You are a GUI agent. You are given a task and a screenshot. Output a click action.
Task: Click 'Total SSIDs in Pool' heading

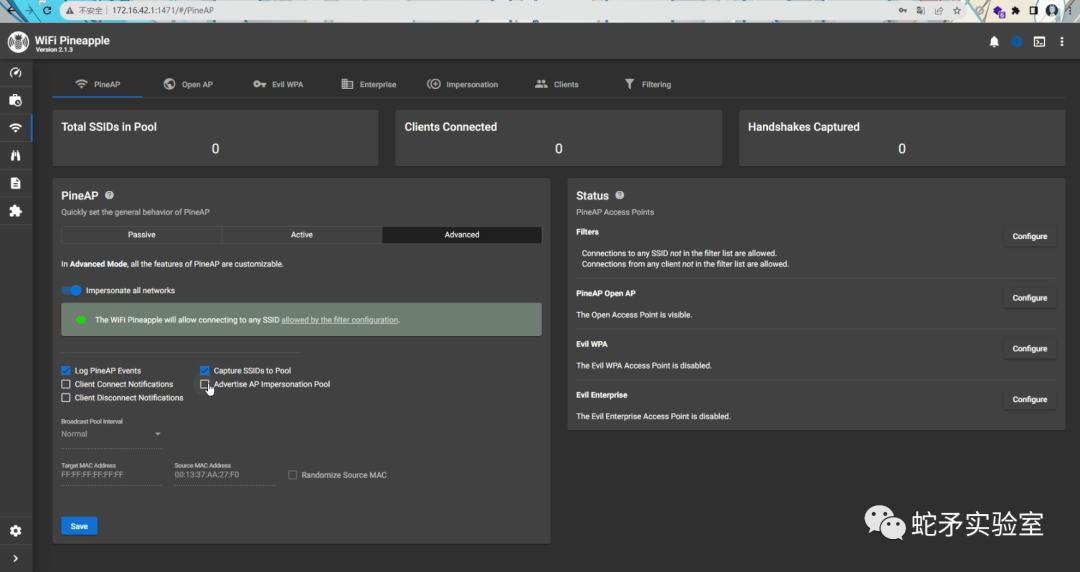point(109,127)
